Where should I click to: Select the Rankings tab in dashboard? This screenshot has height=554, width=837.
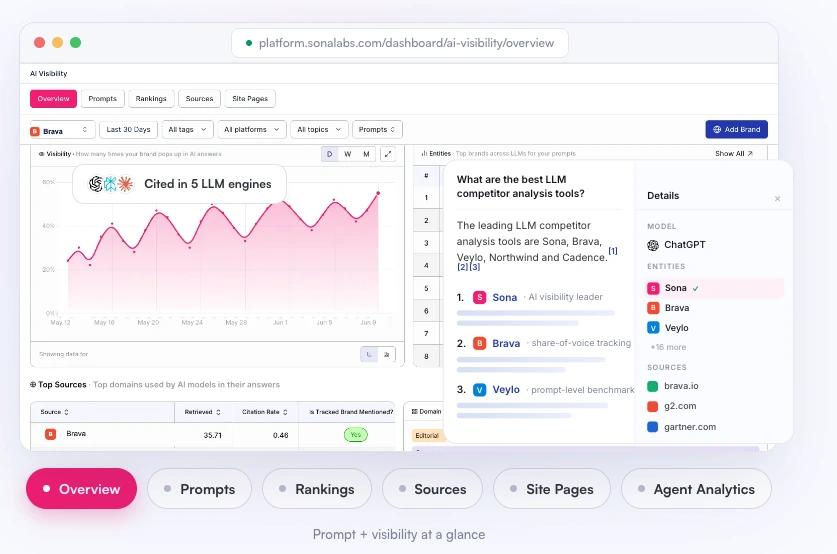(151, 99)
